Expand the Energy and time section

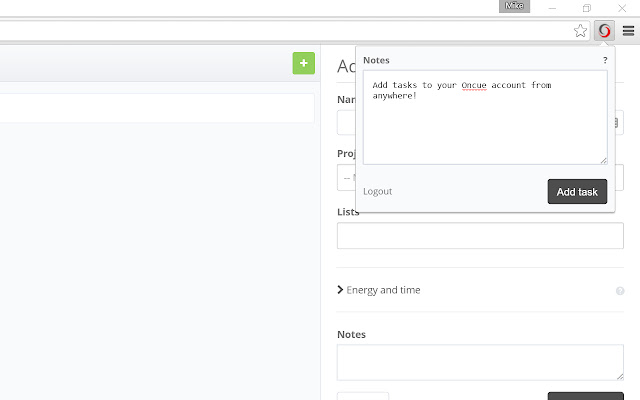click(x=378, y=290)
